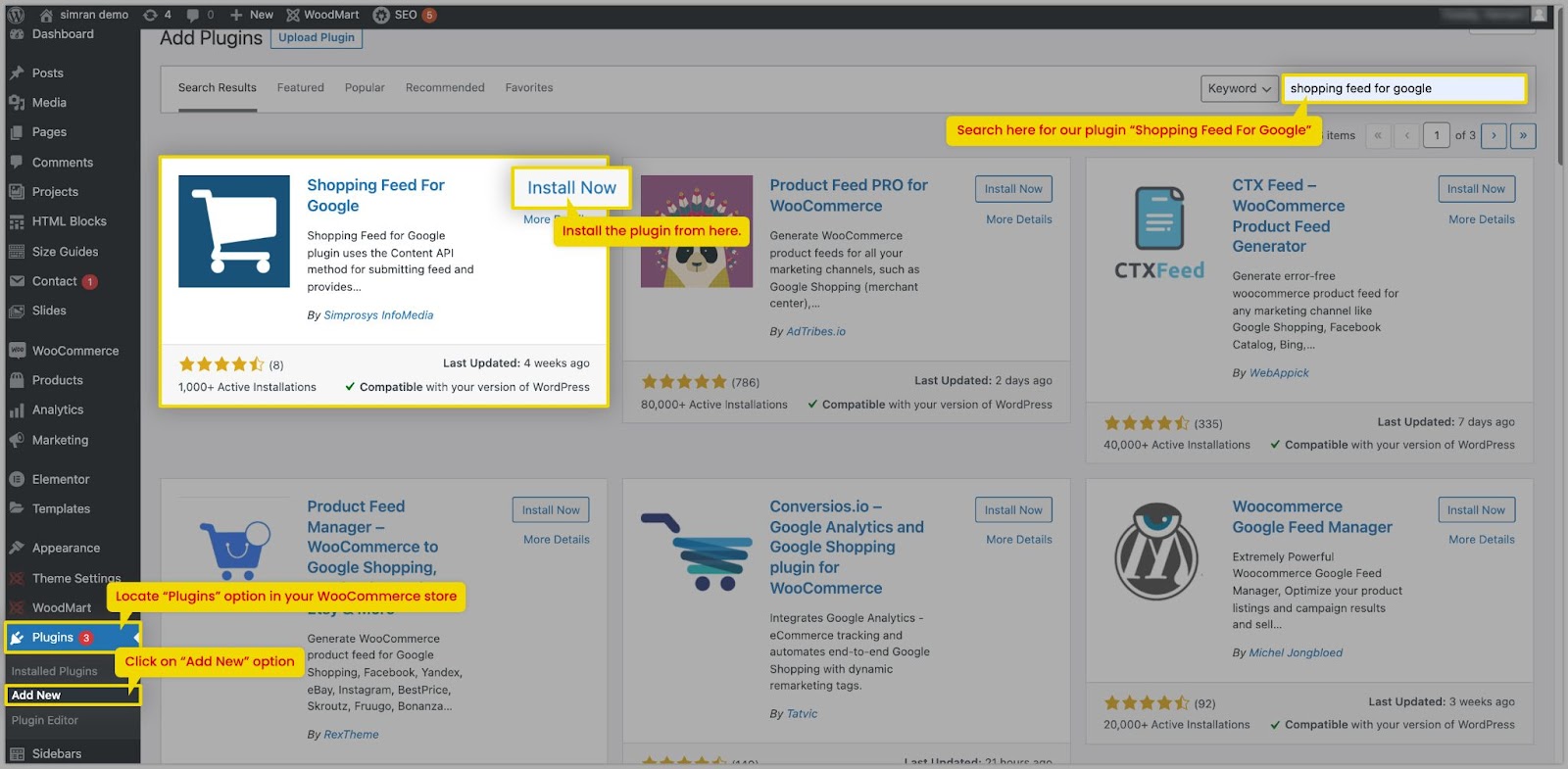
Task: Open Pages icon in sidebar
Action: coord(17,131)
